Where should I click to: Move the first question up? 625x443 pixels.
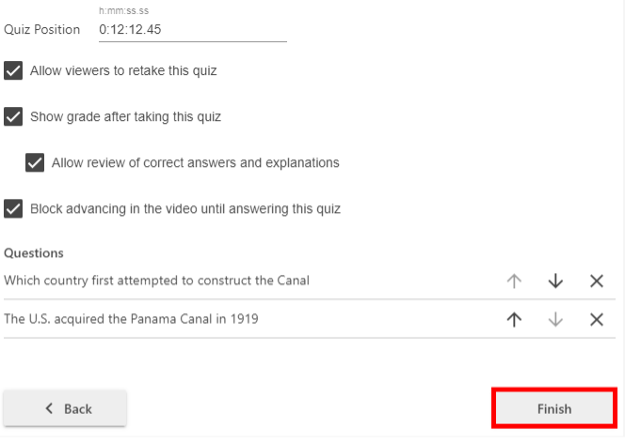[514, 281]
